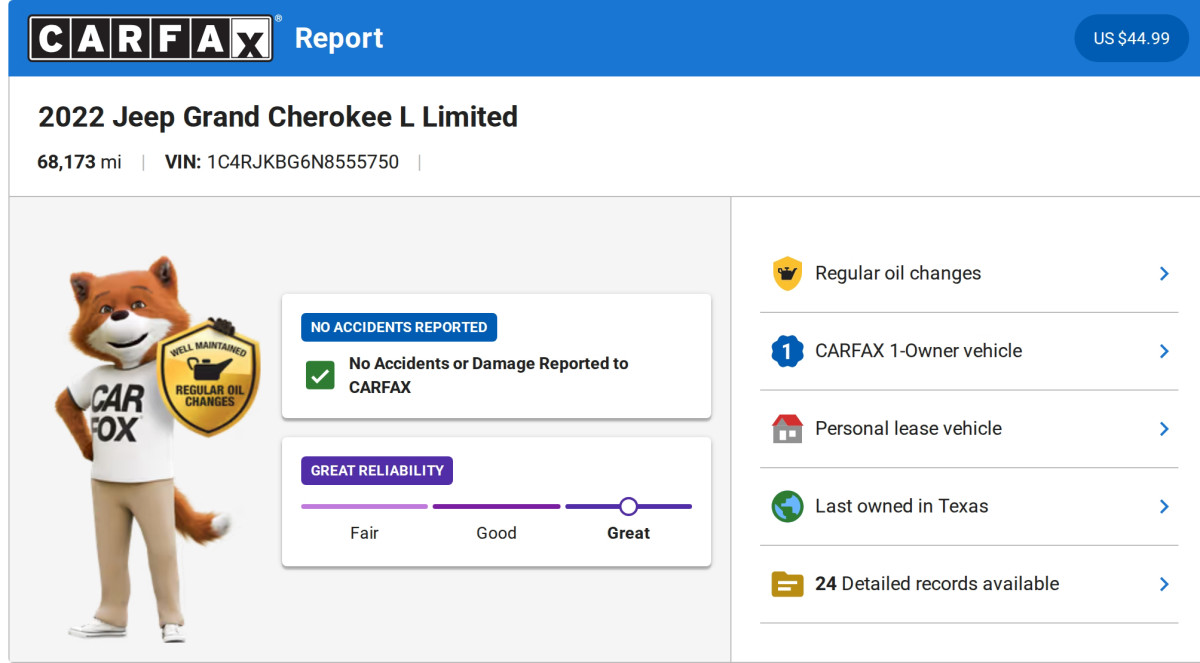Expand CARFAX 1-Owner vehicle chevron
Viewport: 1200px width, 663px height.
tap(1163, 351)
